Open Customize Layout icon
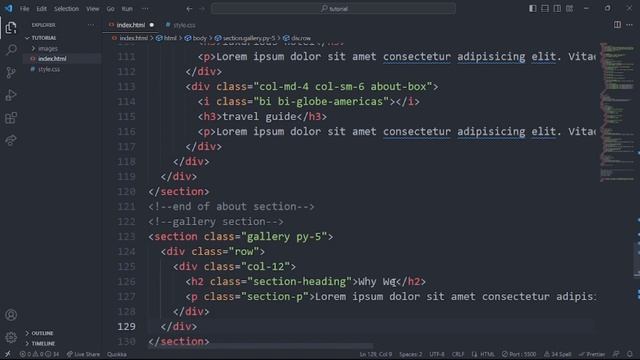The height and width of the screenshot is (360, 640). pos(569,9)
